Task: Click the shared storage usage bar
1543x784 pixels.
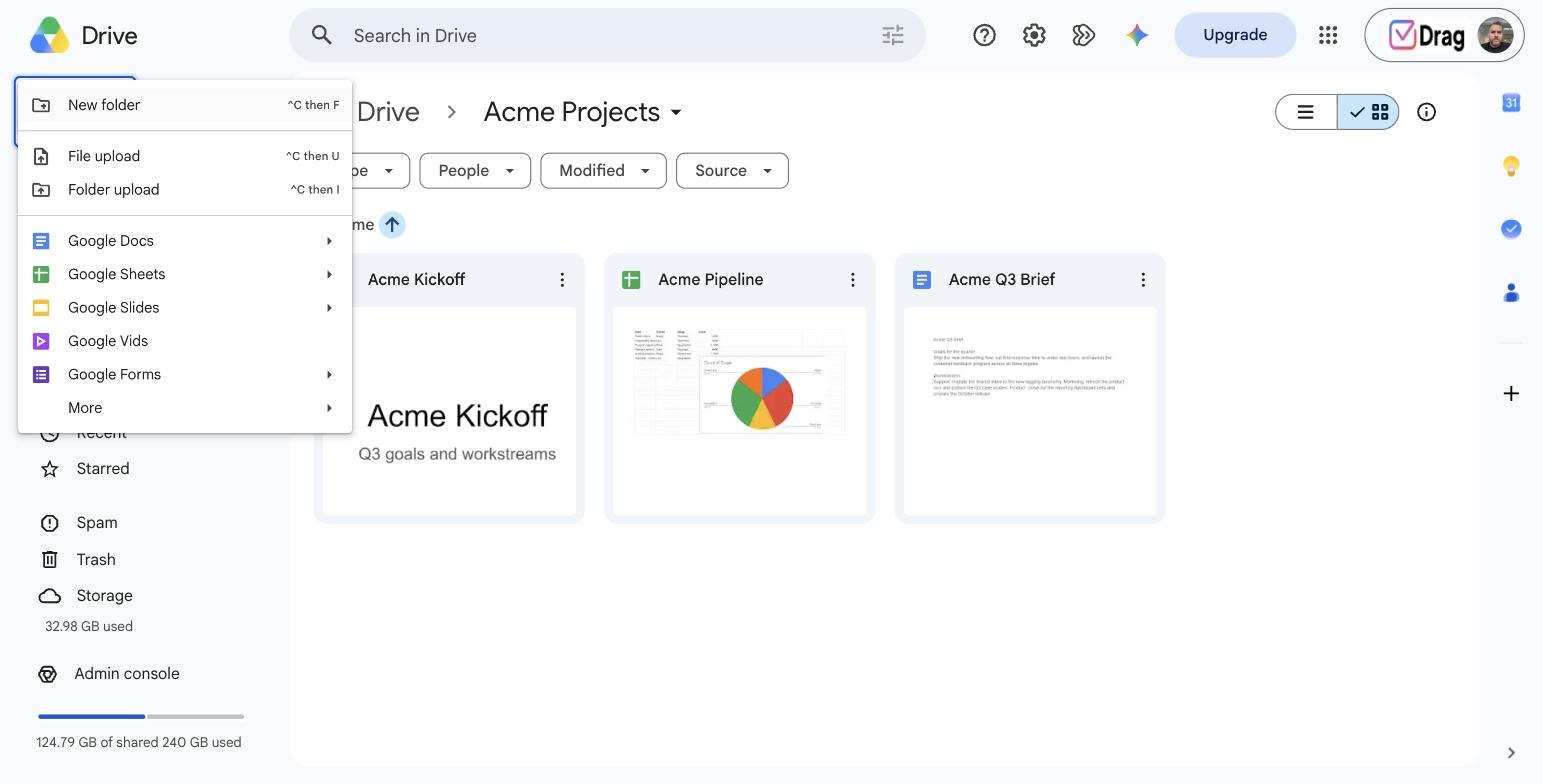Action: click(x=141, y=717)
